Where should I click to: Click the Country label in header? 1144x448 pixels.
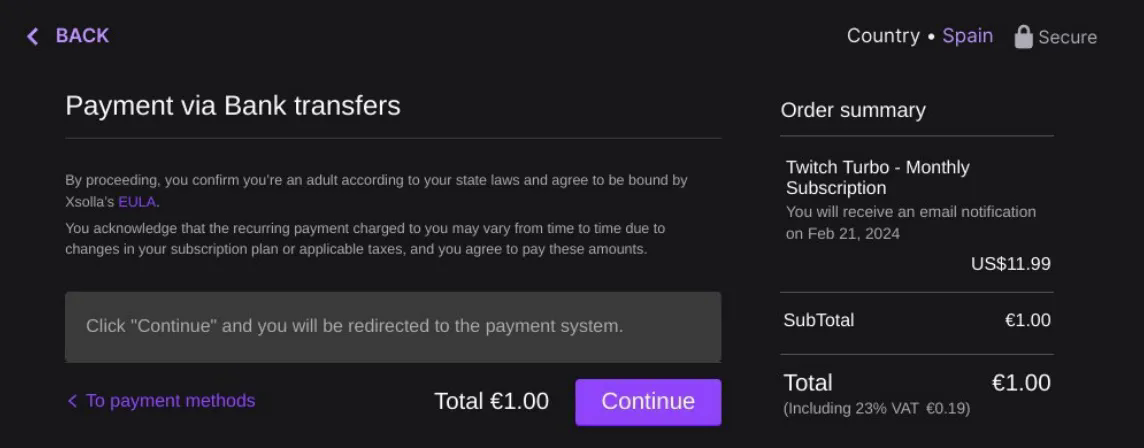tap(883, 36)
